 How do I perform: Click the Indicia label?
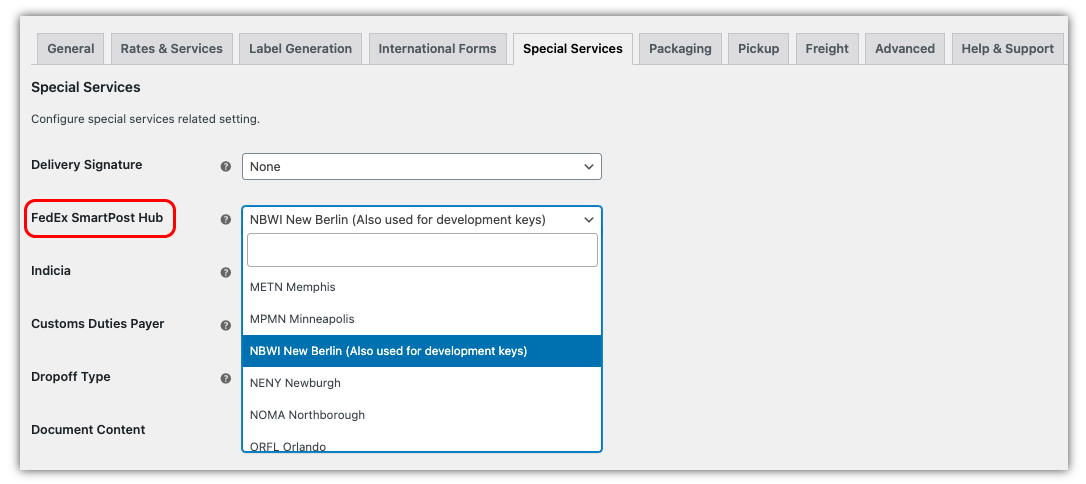pyautogui.click(x=51, y=271)
